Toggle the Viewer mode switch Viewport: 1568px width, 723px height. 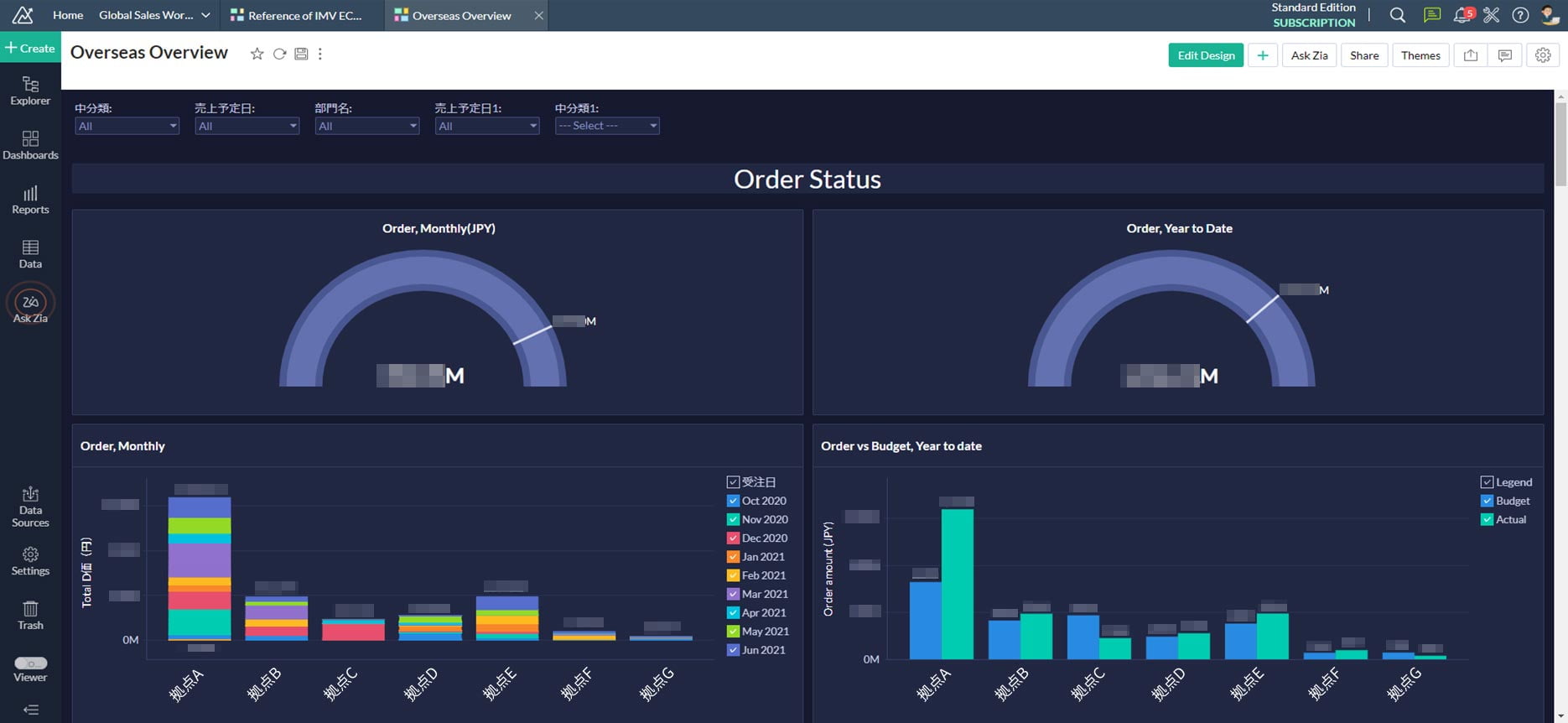coord(30,663)
